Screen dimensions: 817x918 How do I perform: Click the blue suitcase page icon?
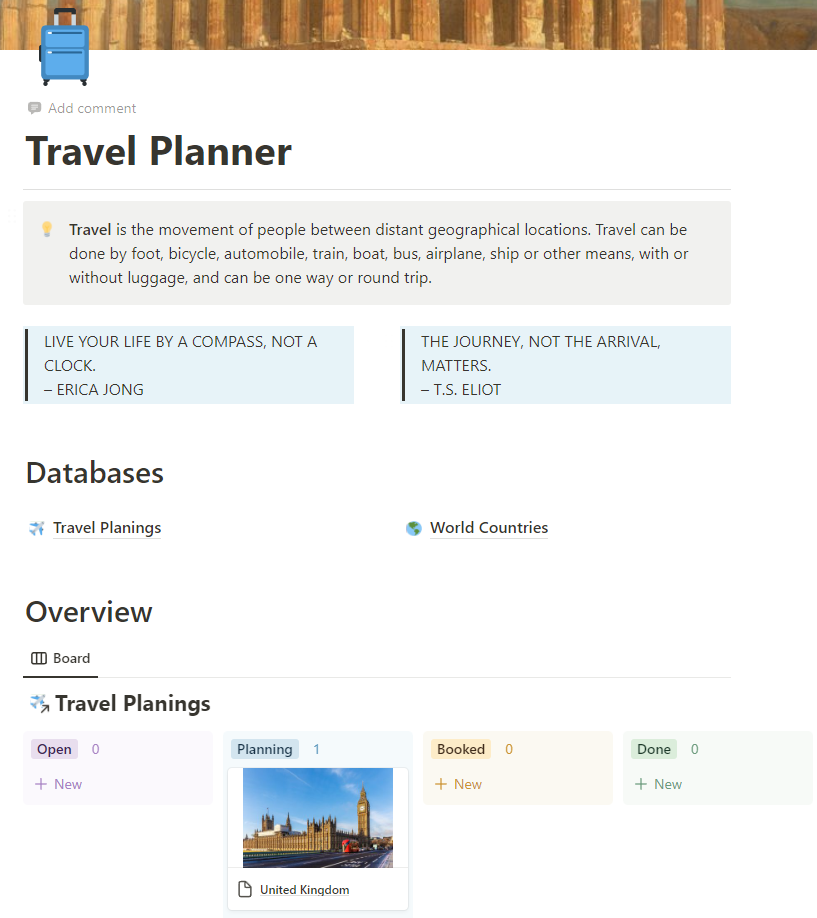pyautogui.click(x=64, y=46)
